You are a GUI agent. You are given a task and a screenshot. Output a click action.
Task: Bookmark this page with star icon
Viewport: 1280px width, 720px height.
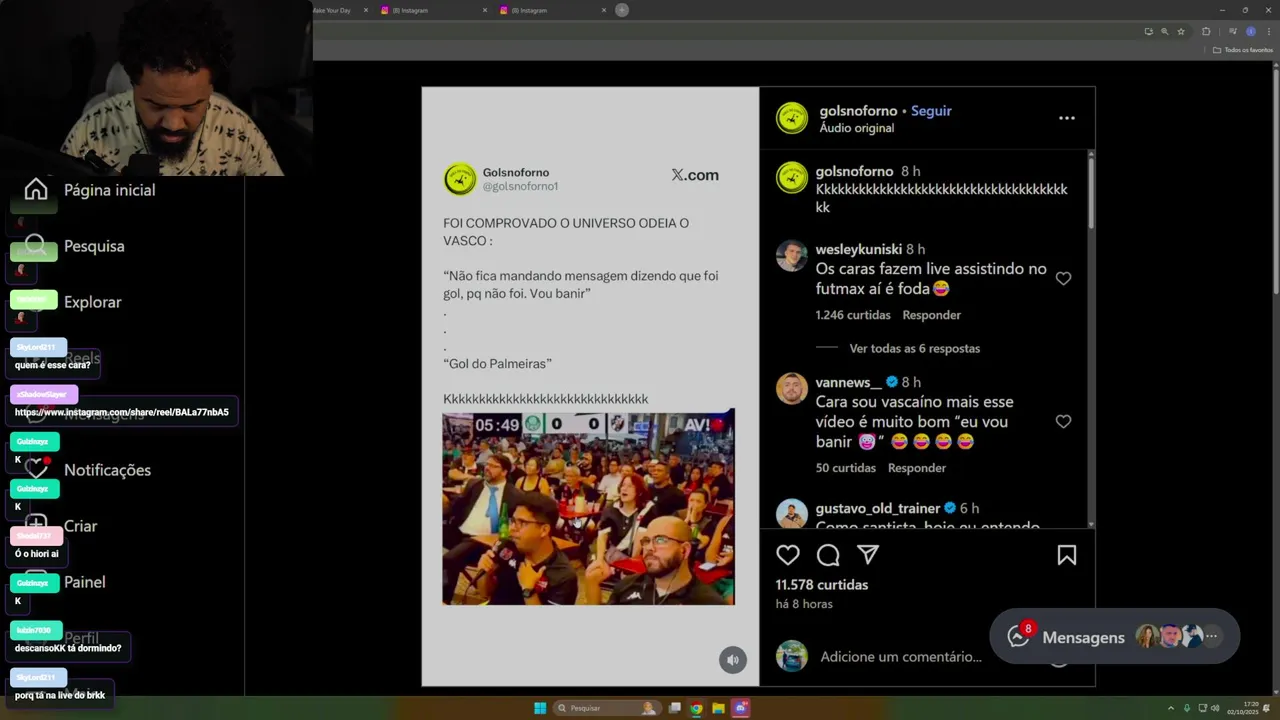[1181, 31]
